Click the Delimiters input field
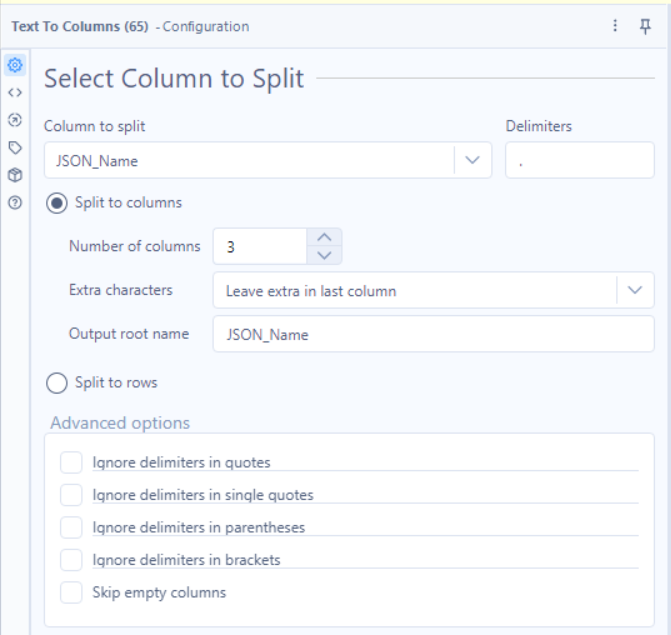Viewport: 671px width, 635px height. (x=579, y=160)
